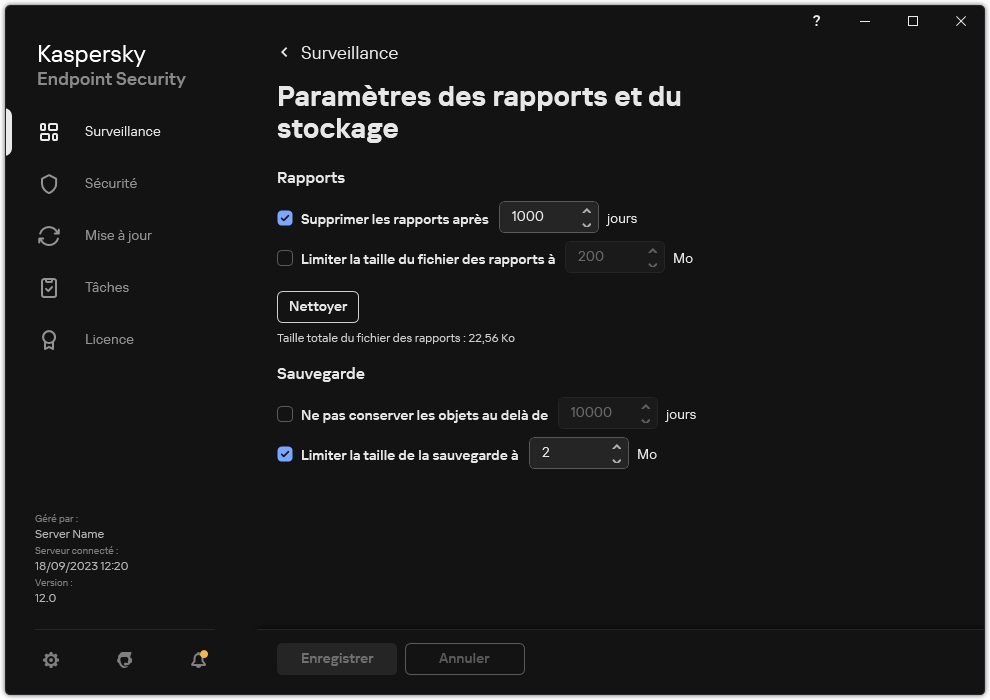Select the Surveillance icon in the sidebar

point(48,131)
